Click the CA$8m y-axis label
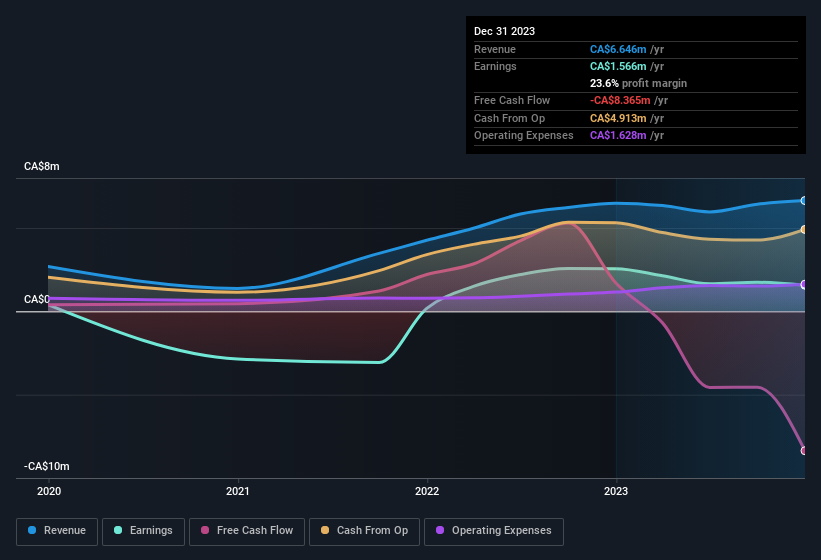This screenshot has width=821, height=560. (x=42, y=166)
